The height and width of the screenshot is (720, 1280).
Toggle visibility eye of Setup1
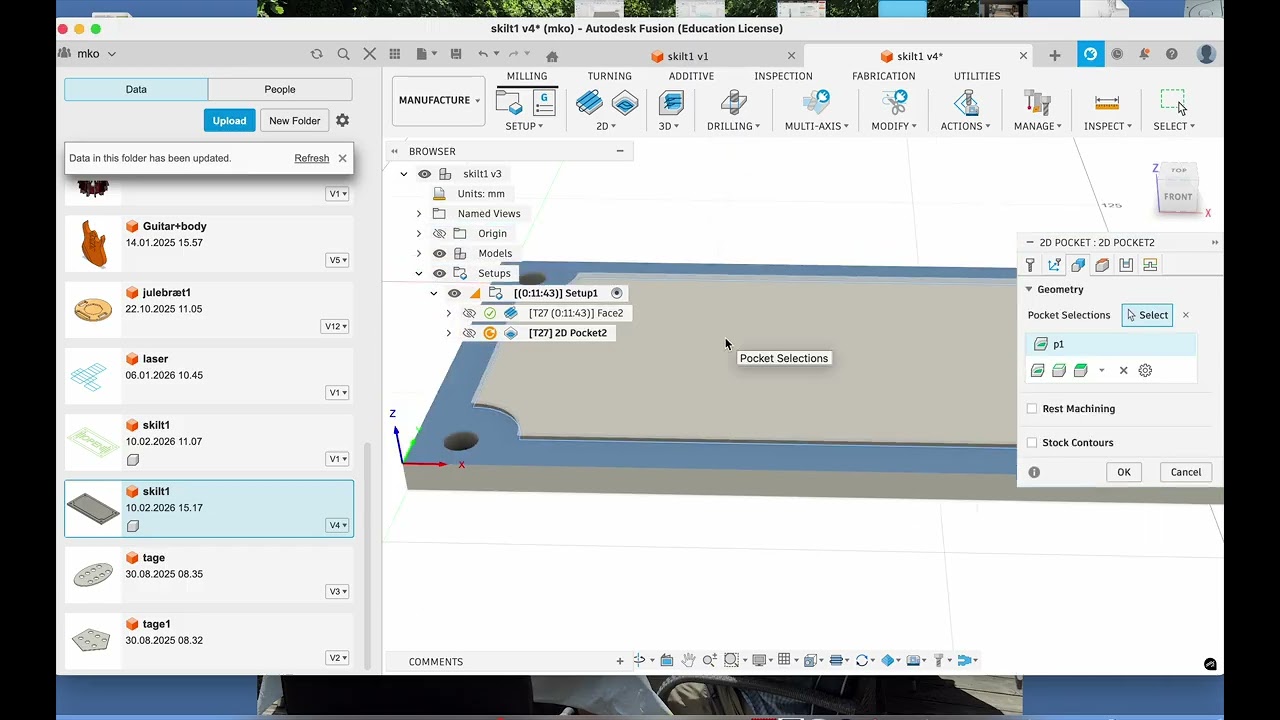click(454, 293)
